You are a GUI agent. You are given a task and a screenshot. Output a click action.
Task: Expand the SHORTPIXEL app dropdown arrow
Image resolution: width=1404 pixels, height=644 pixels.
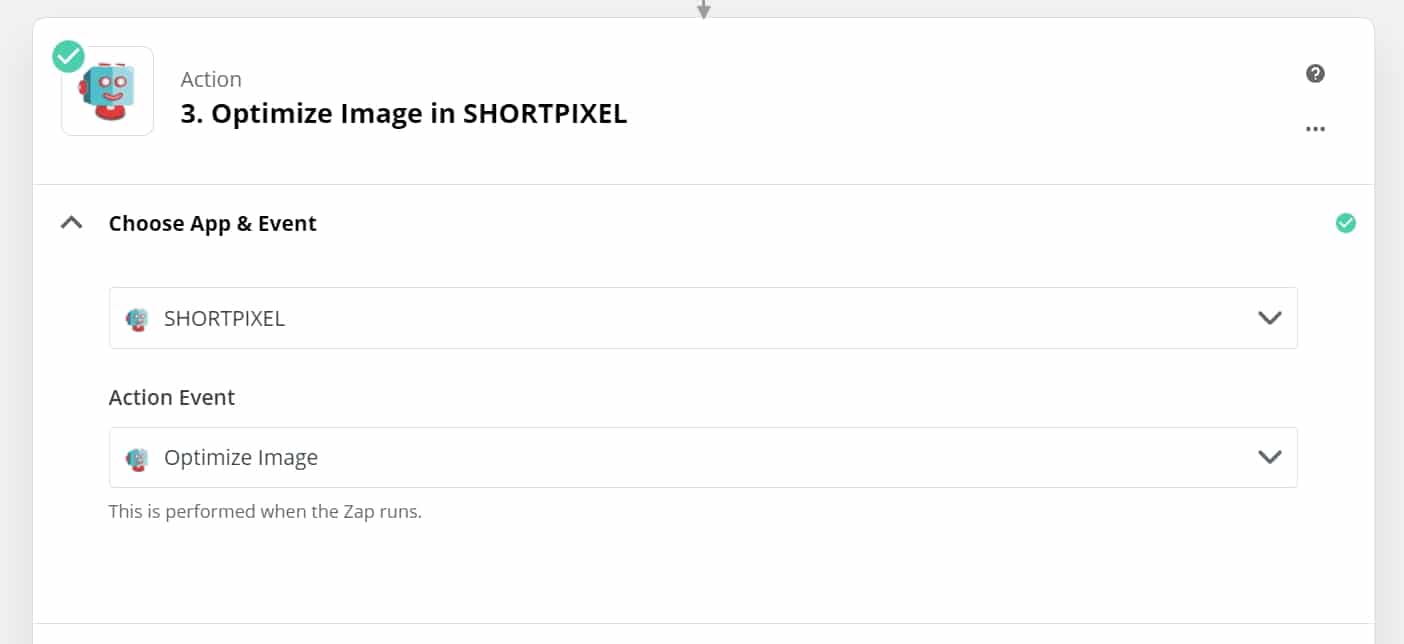click(1269, 318)
